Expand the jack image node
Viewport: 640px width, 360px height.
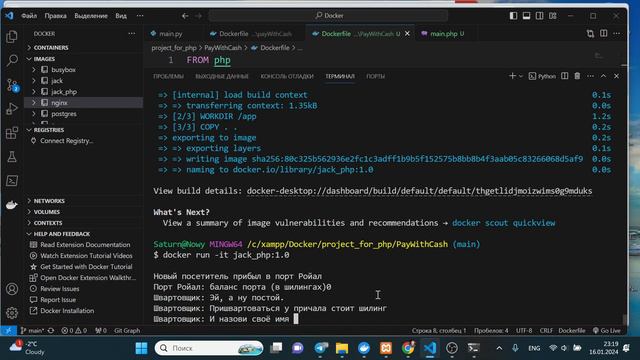(x=34, y=81)
